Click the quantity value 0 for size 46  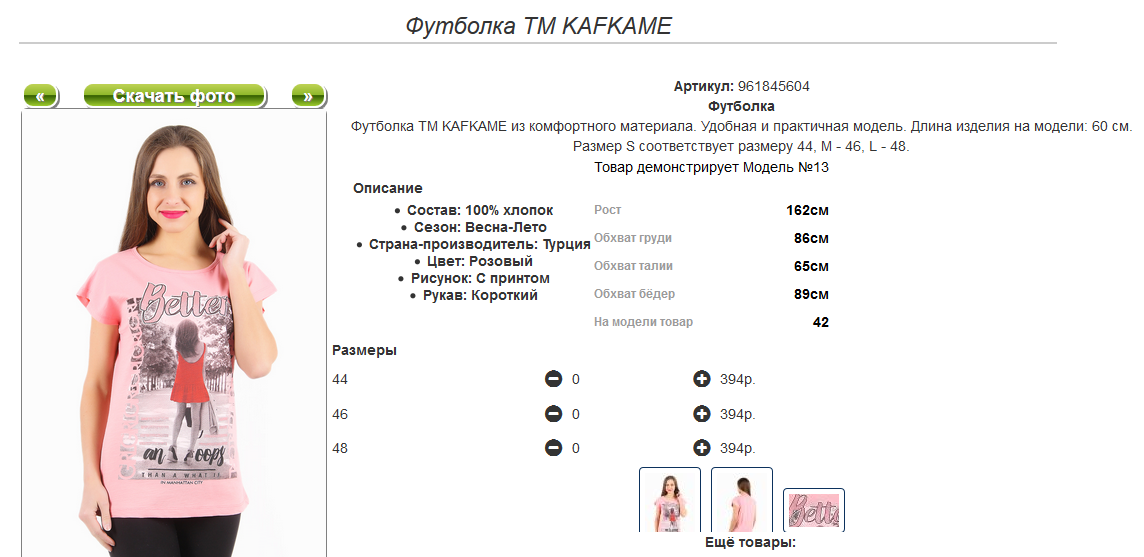pos(576,414)
